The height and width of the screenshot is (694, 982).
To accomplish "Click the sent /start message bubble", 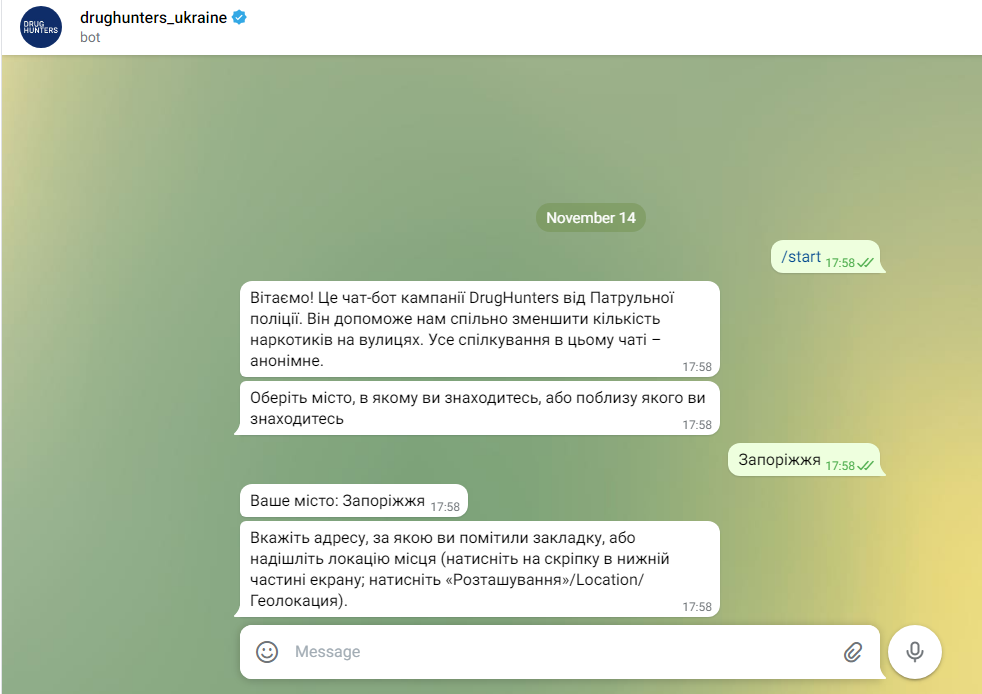I will point(825,257).
